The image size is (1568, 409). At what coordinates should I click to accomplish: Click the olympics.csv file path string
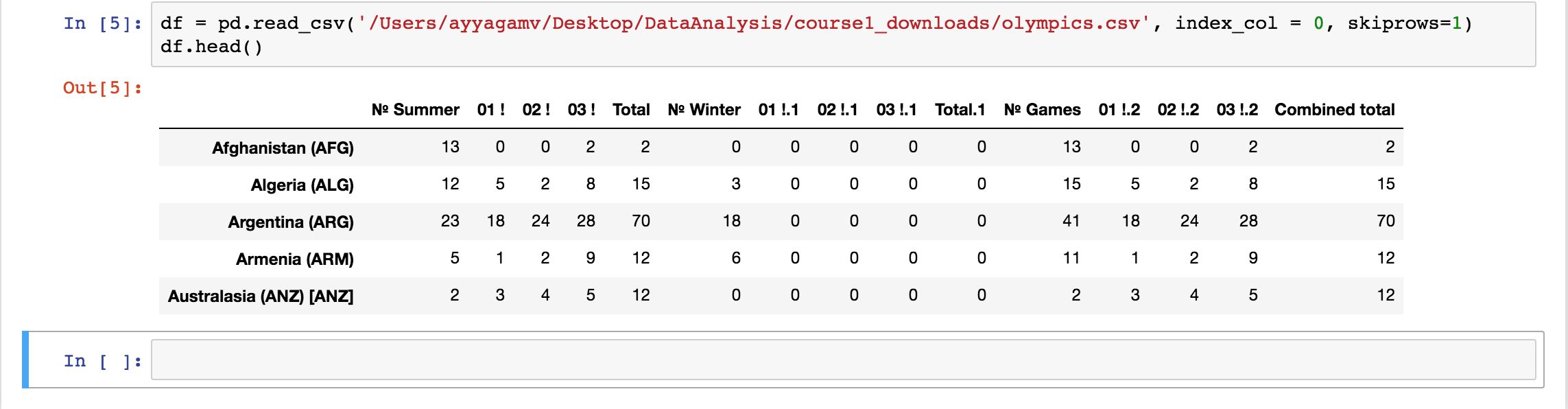pos(754,23)
